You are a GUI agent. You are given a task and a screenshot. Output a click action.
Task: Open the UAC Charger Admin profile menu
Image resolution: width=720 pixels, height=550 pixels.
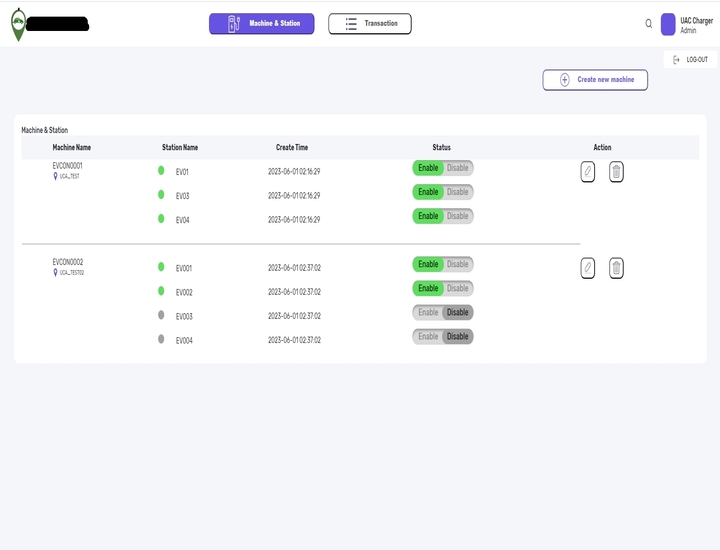[696, 25]
